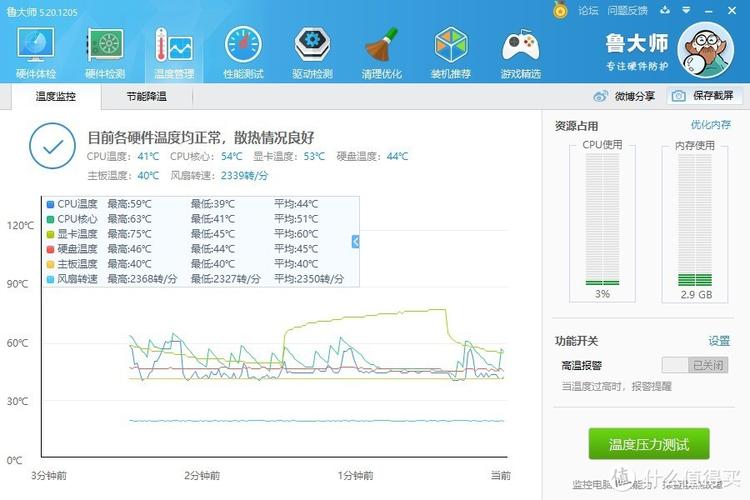Open the 硬件体检 hardware checkup icon
Viewport: 750px width, 500px height.
[36, 48]
